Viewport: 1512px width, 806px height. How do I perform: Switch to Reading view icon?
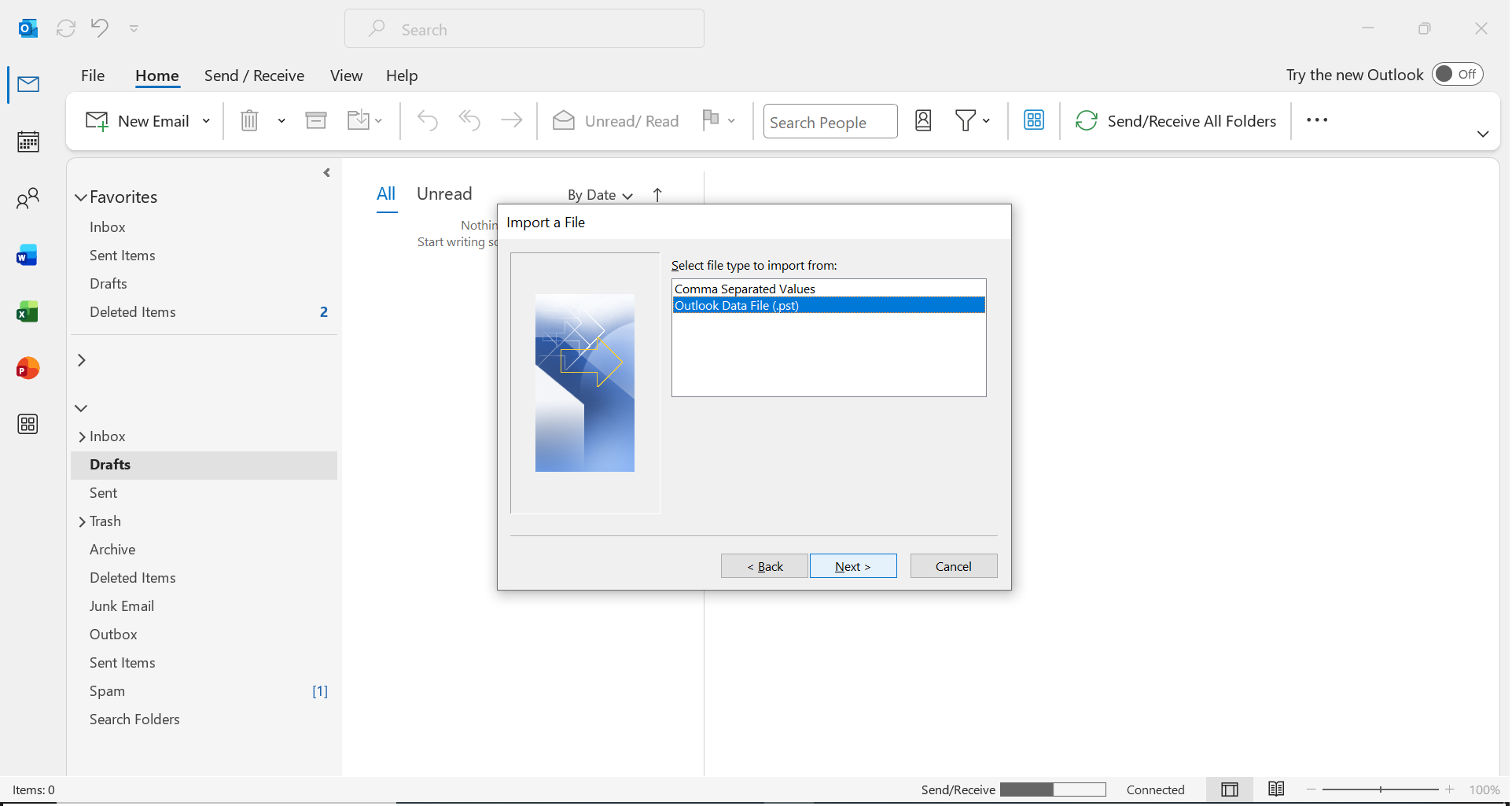(1276, 789)
